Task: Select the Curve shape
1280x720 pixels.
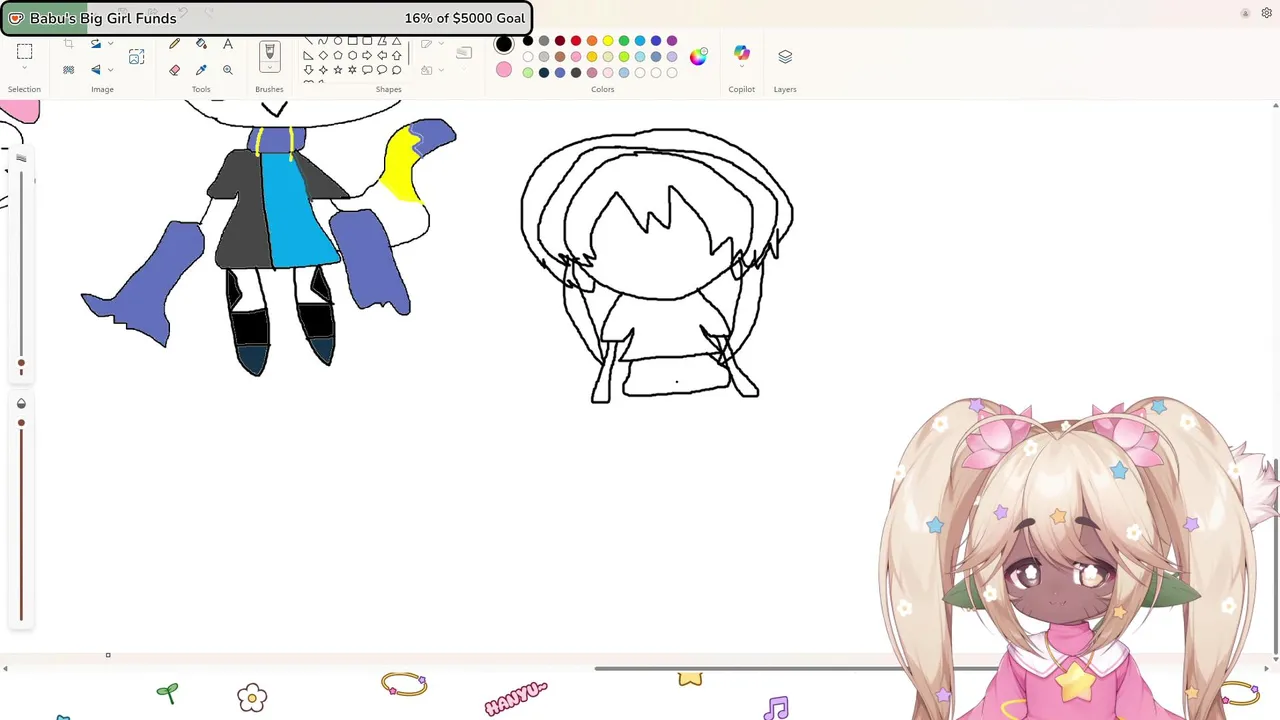Action: [323, 41]
